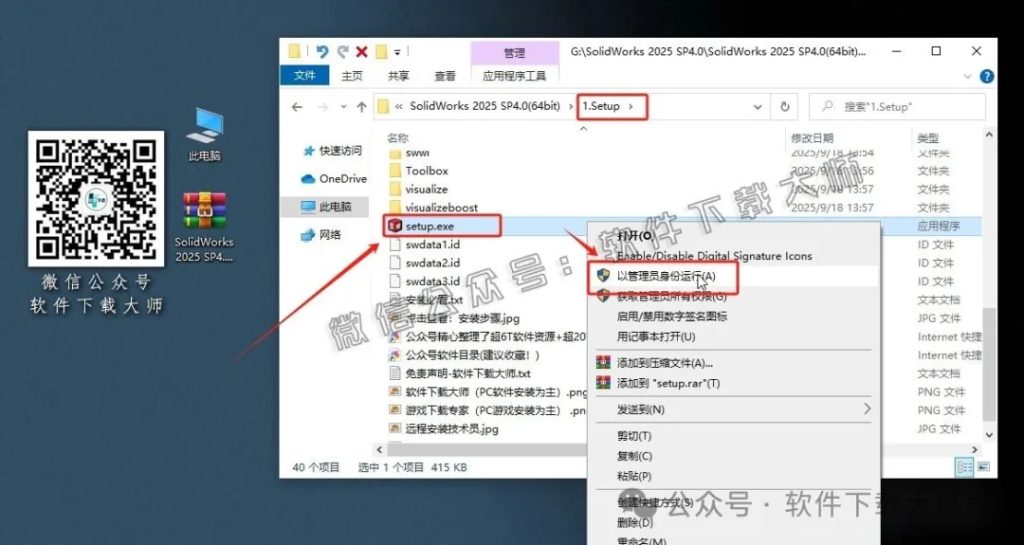Click 此电脑 desktop icon
The width and height of the screenshot is (1024, 545).
(x=204, y=134)
